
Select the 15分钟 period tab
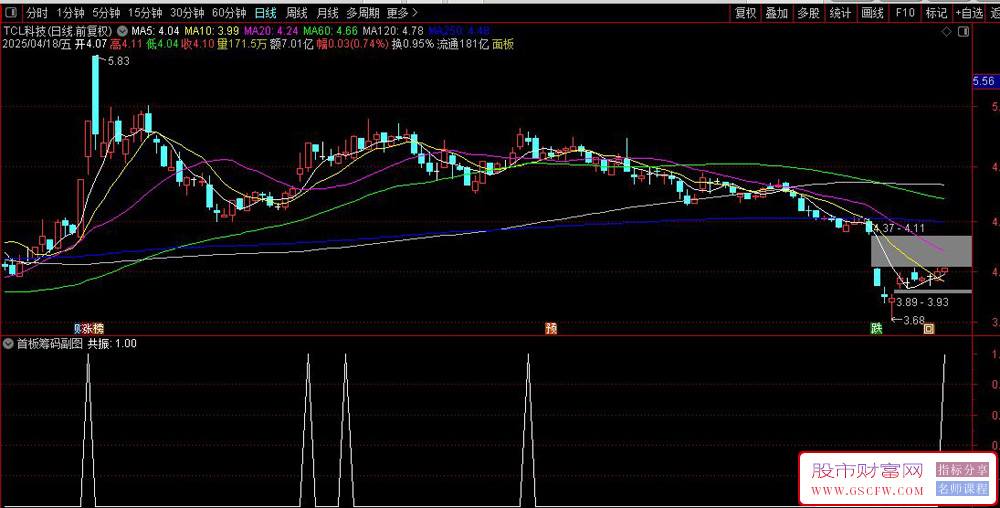pos(145,13)
